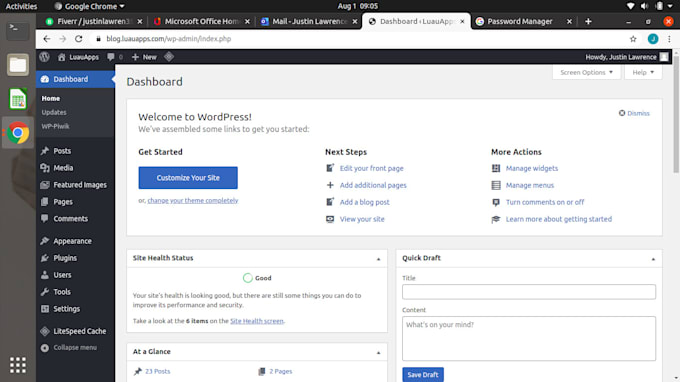680x382 pixels.
Task: Collapse the admin sidebar menu
Action: pyautogui.click(x=69, y=347)
